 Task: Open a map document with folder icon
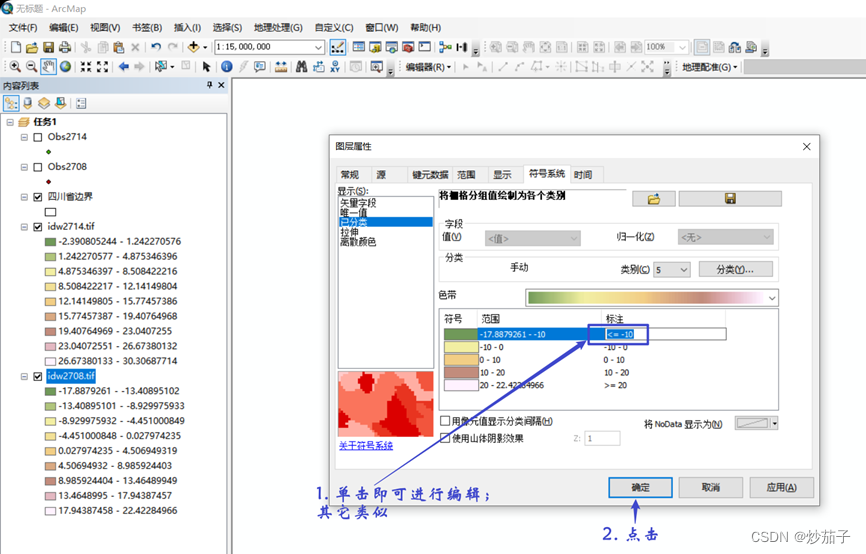32,48
